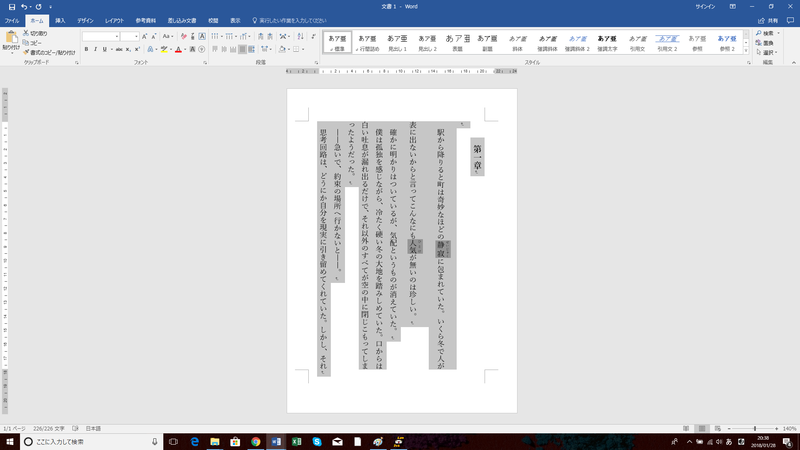This screenshot has width=800, height=450.
Task: Open the Excel icon in the taskbar
Action: click(x=296, y=441)
